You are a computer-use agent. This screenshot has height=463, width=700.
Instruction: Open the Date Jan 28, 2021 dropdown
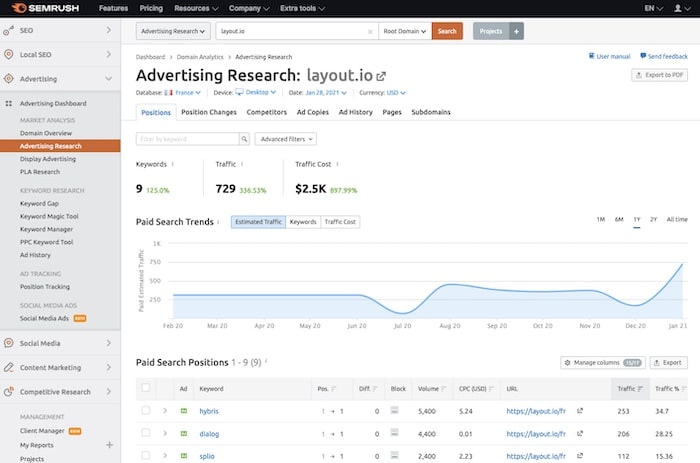pos(326,93)
